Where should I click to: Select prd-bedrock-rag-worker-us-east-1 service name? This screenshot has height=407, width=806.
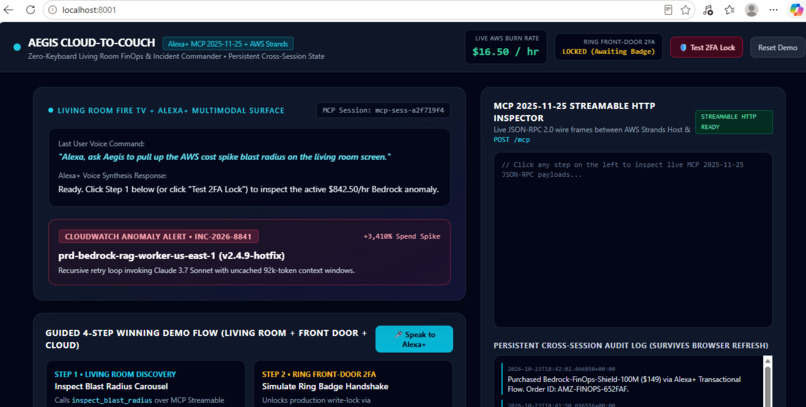click(171, 255)
